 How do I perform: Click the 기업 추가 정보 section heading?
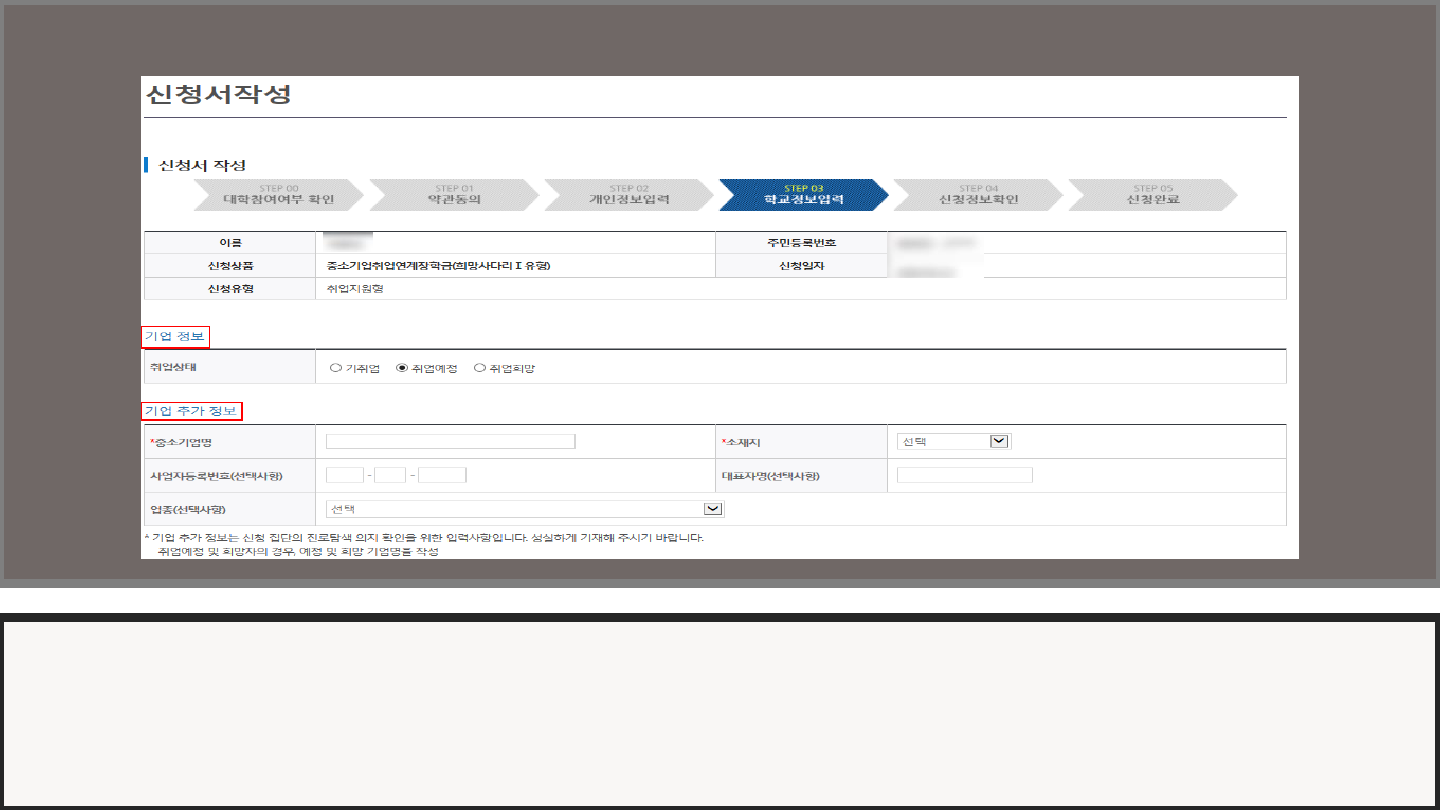coord(192,411)
